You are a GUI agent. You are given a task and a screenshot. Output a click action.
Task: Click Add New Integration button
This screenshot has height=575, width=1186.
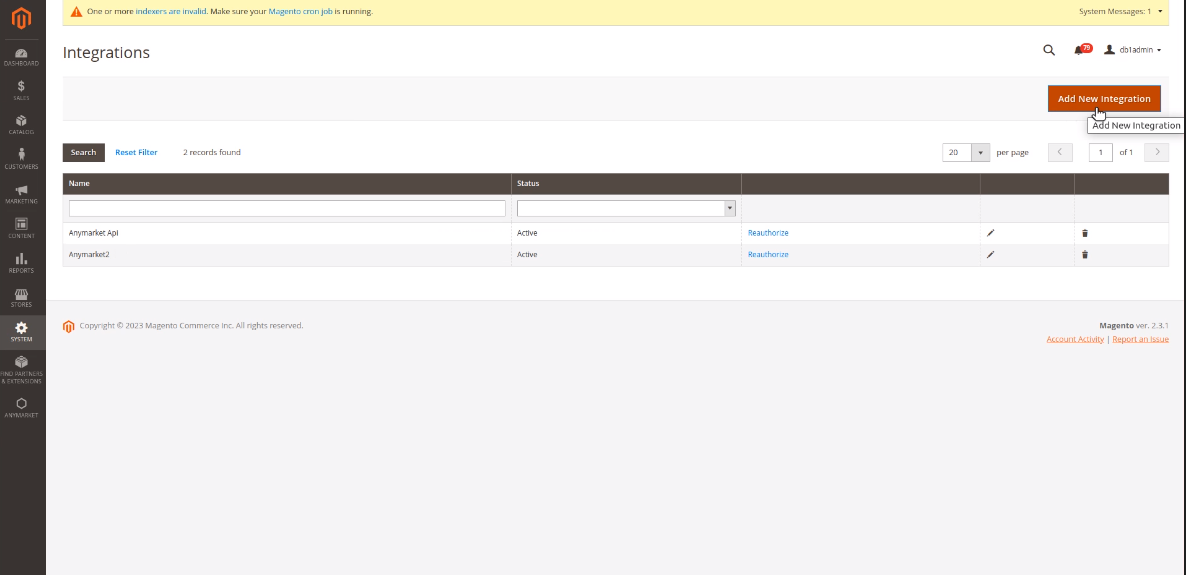tap(1104, 98)
